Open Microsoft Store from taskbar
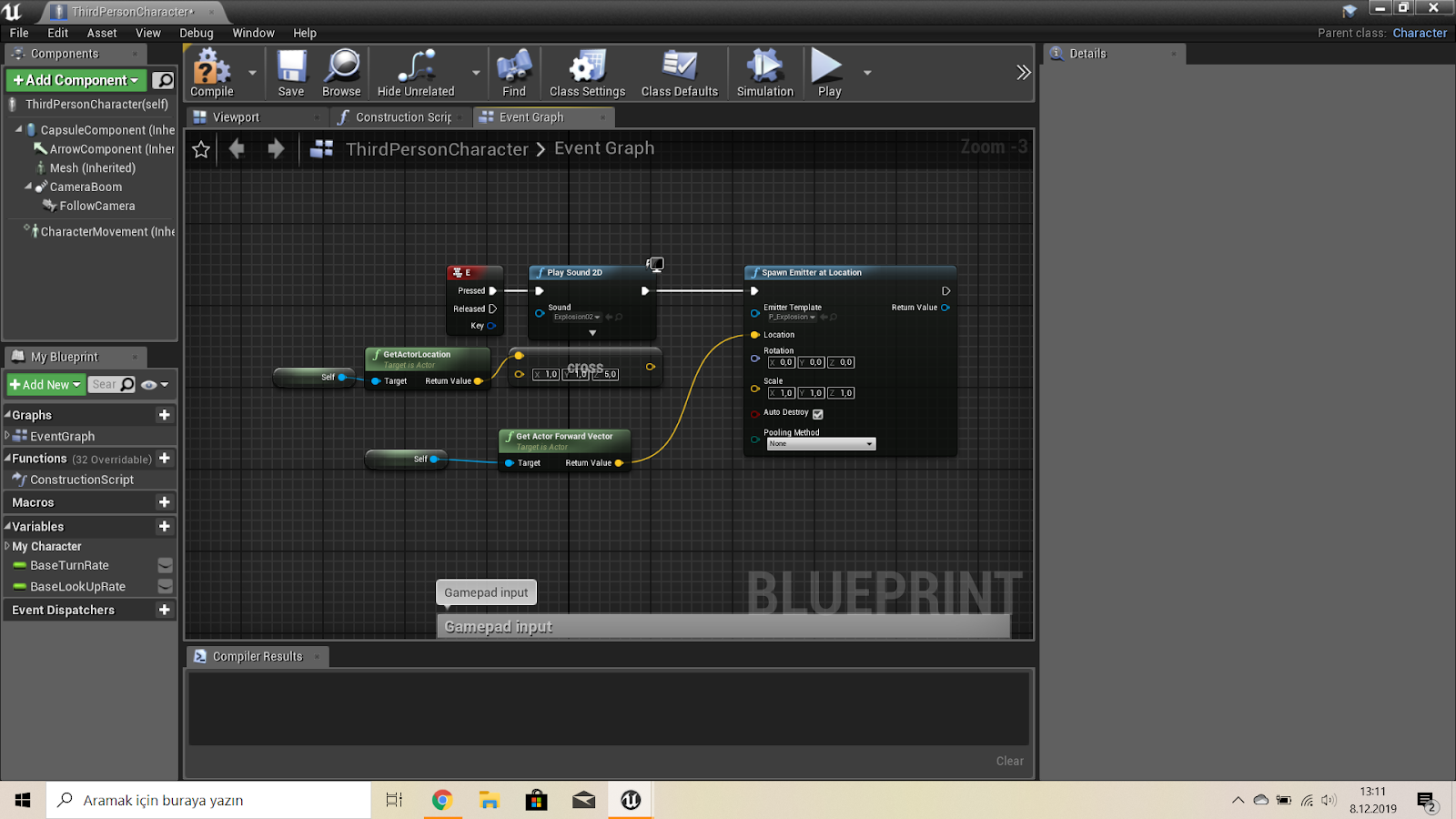The width and height of the screenshot is (1456, 819). pos(537,800)
